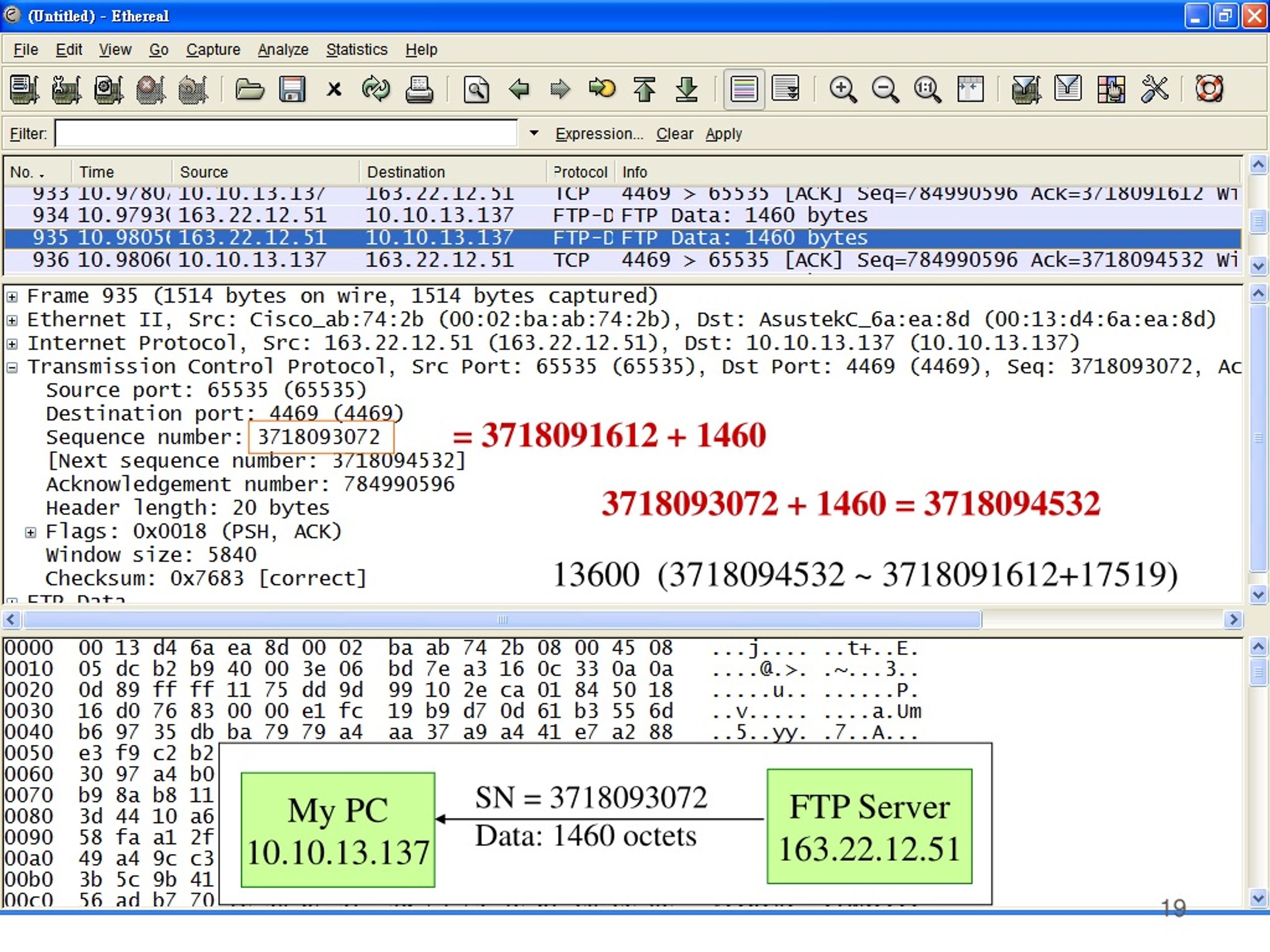Screen dimensions: 1270x952
Task: Edit display filter icon
Action: (1068, 89)
